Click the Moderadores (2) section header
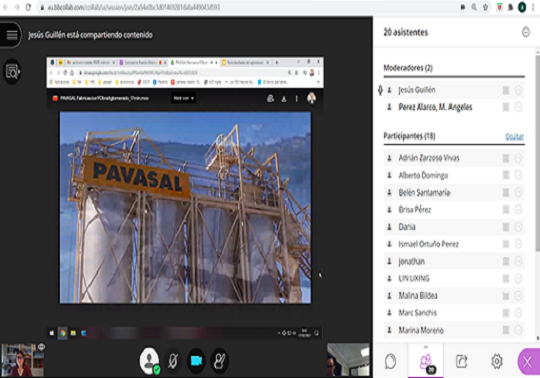 coord(408,68)
